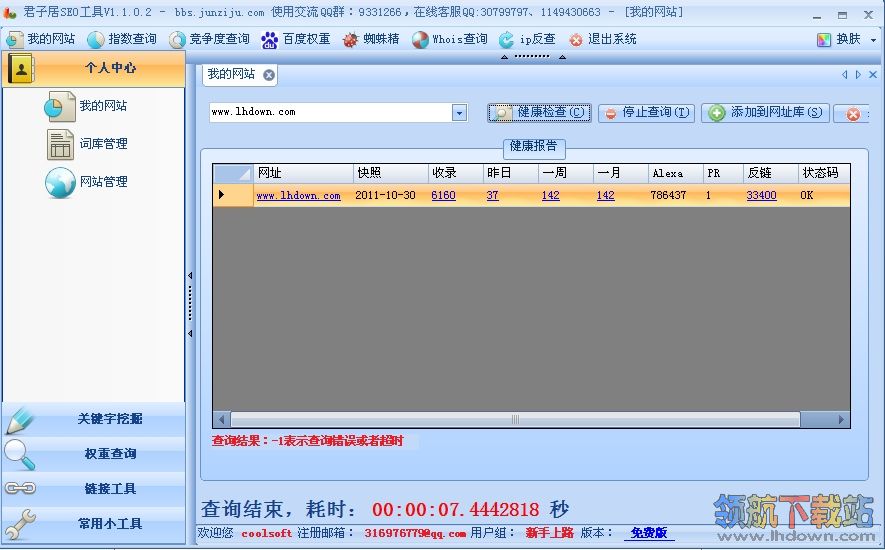
Task: Open Whois查询 tool
Action: [449, 39]
